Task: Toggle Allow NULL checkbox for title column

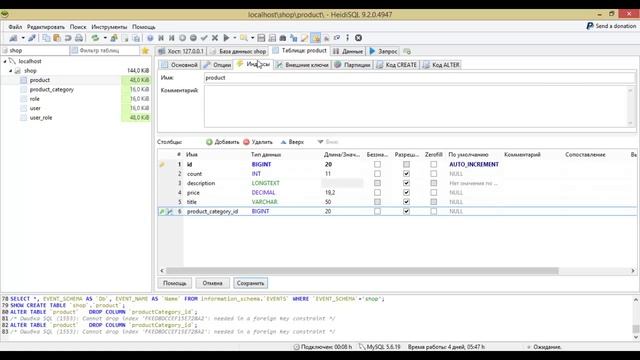Action: coord(406,202)
